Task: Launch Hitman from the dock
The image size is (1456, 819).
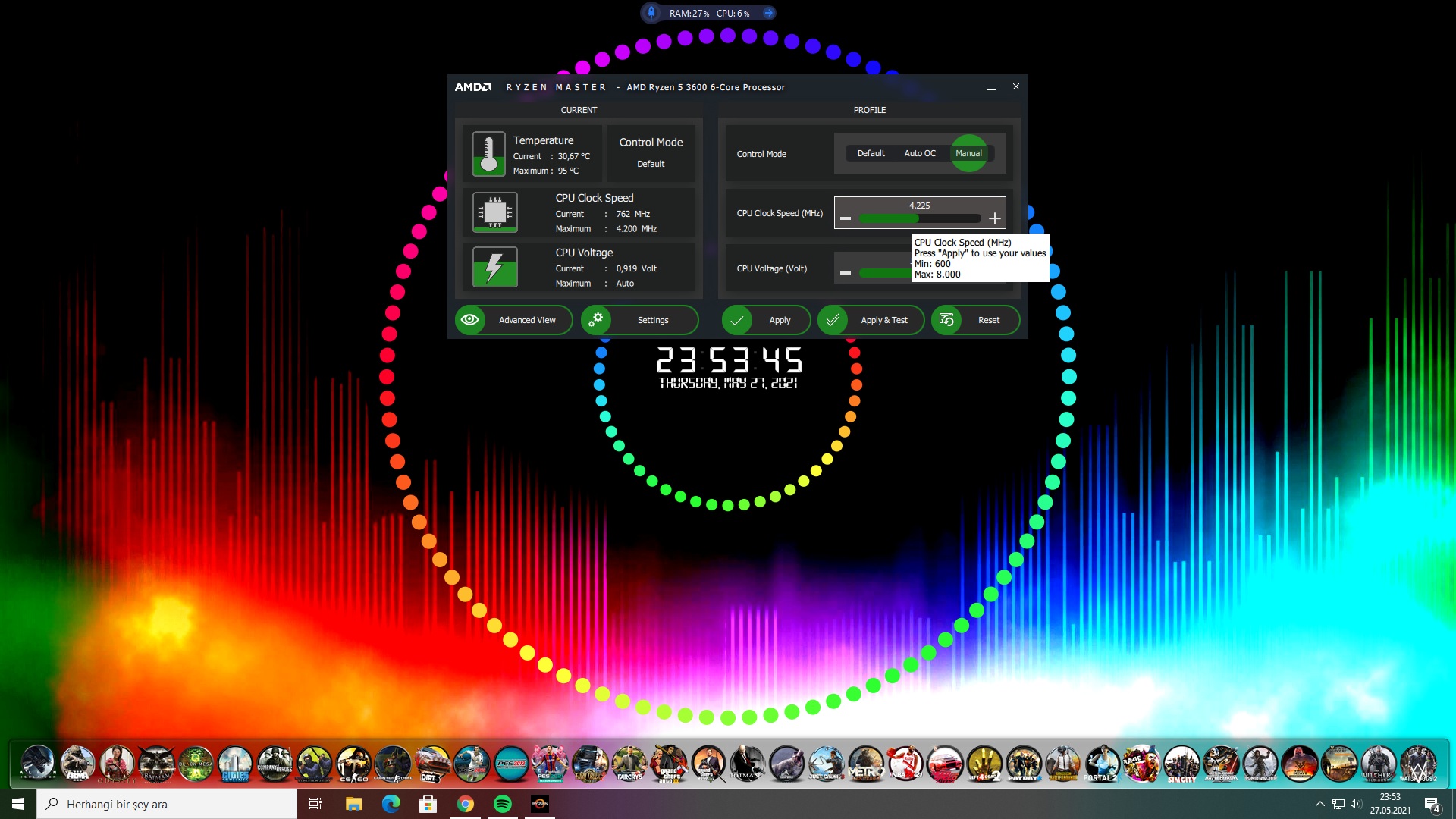Action: 748,763
